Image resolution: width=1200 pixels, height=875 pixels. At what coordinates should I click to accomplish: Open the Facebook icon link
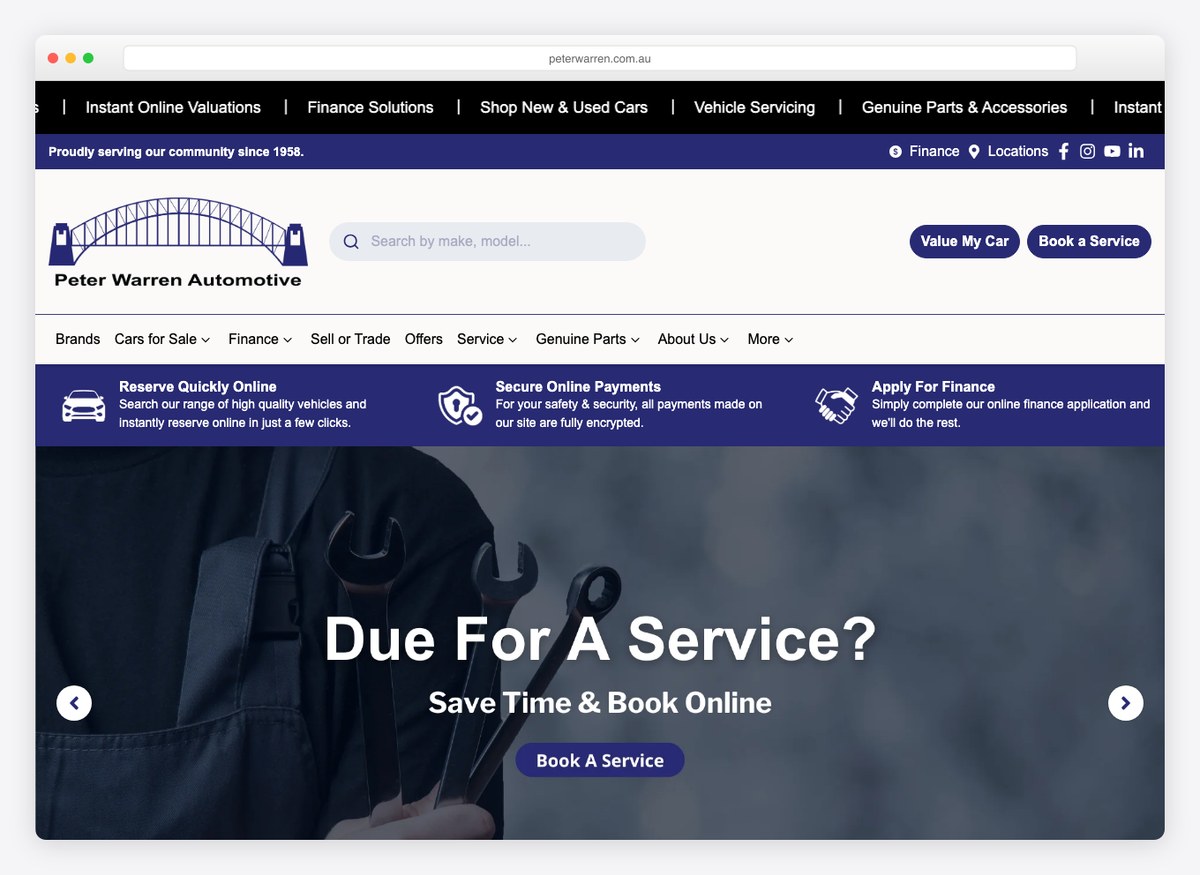tap(1063, 151)
